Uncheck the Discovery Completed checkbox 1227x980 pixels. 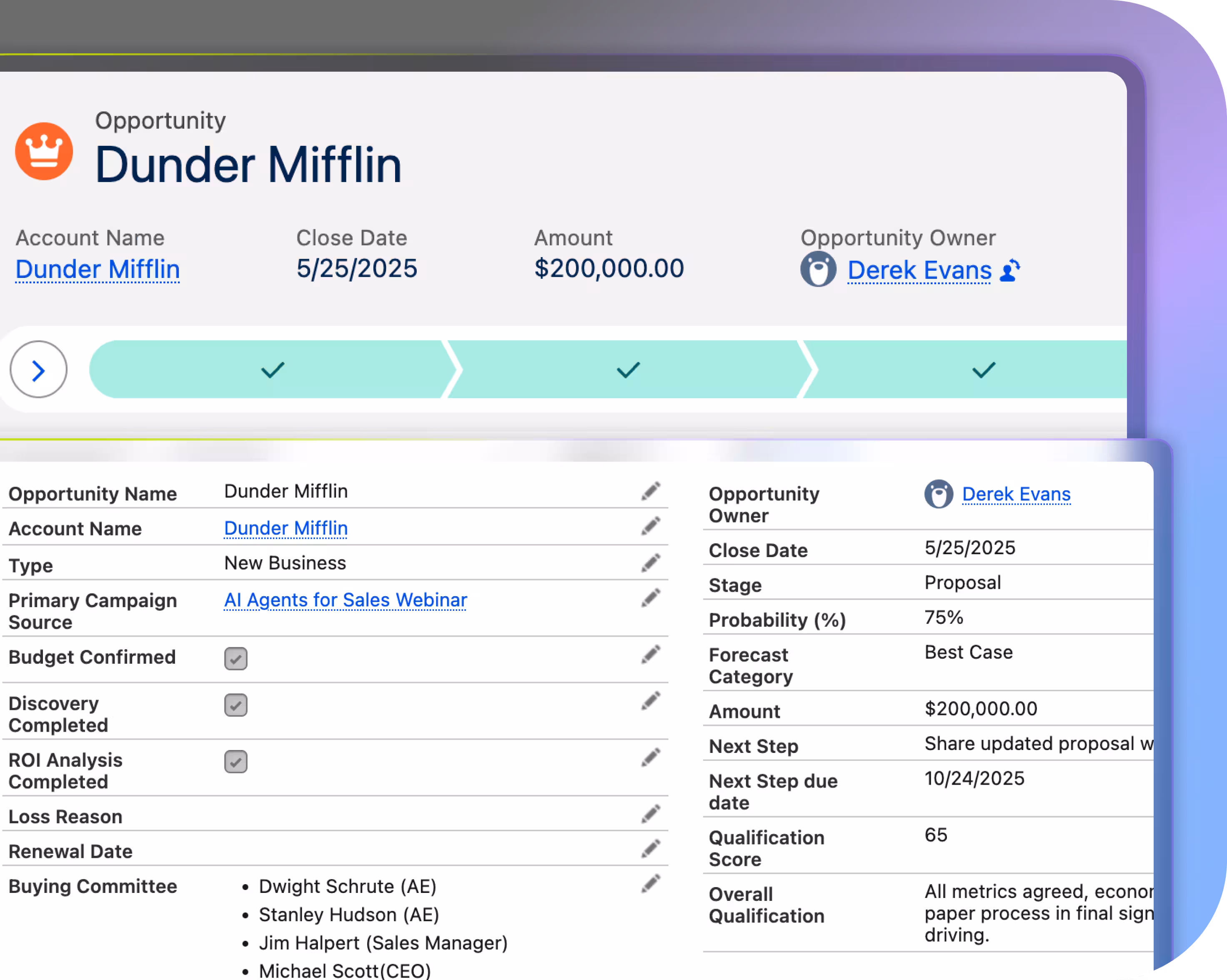click(x=235, y=705)
